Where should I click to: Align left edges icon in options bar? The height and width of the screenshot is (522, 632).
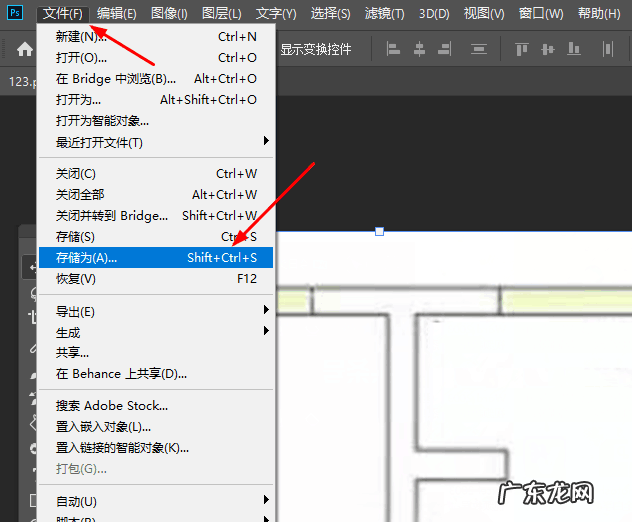pyautogui.click(x=393, y=49)
